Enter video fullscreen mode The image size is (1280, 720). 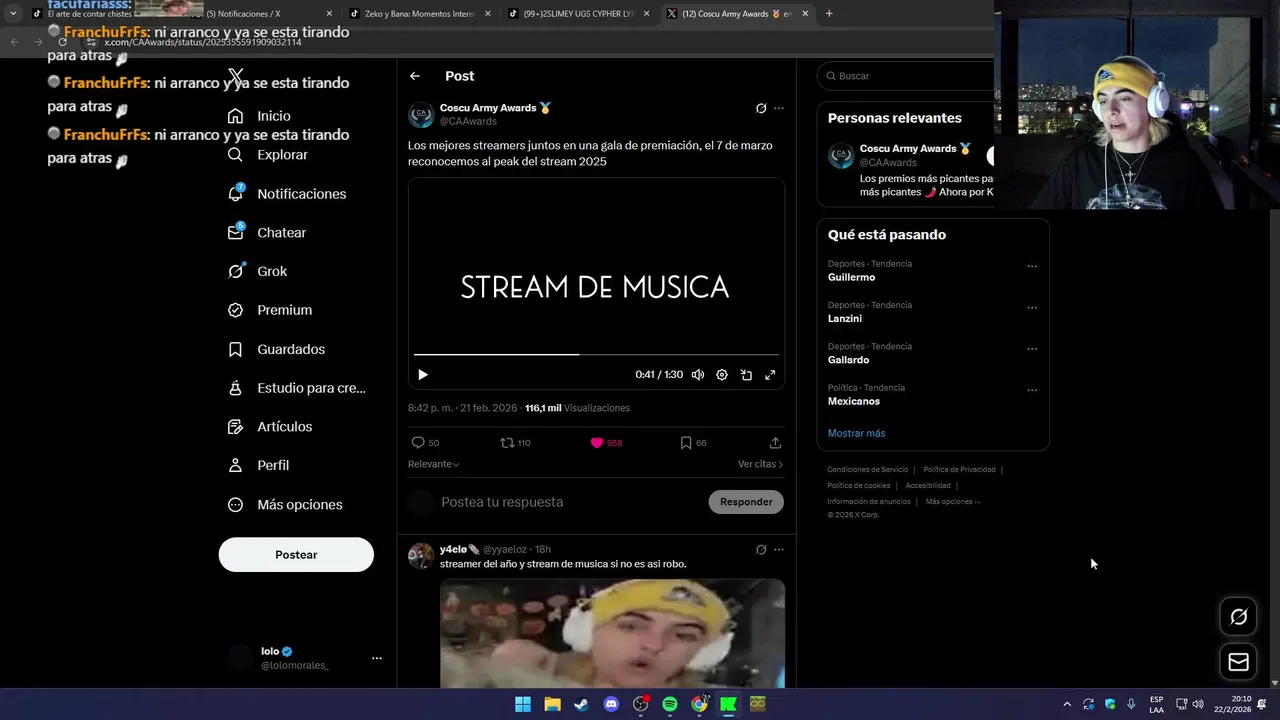pyautogui.click(x=770, y=375)
